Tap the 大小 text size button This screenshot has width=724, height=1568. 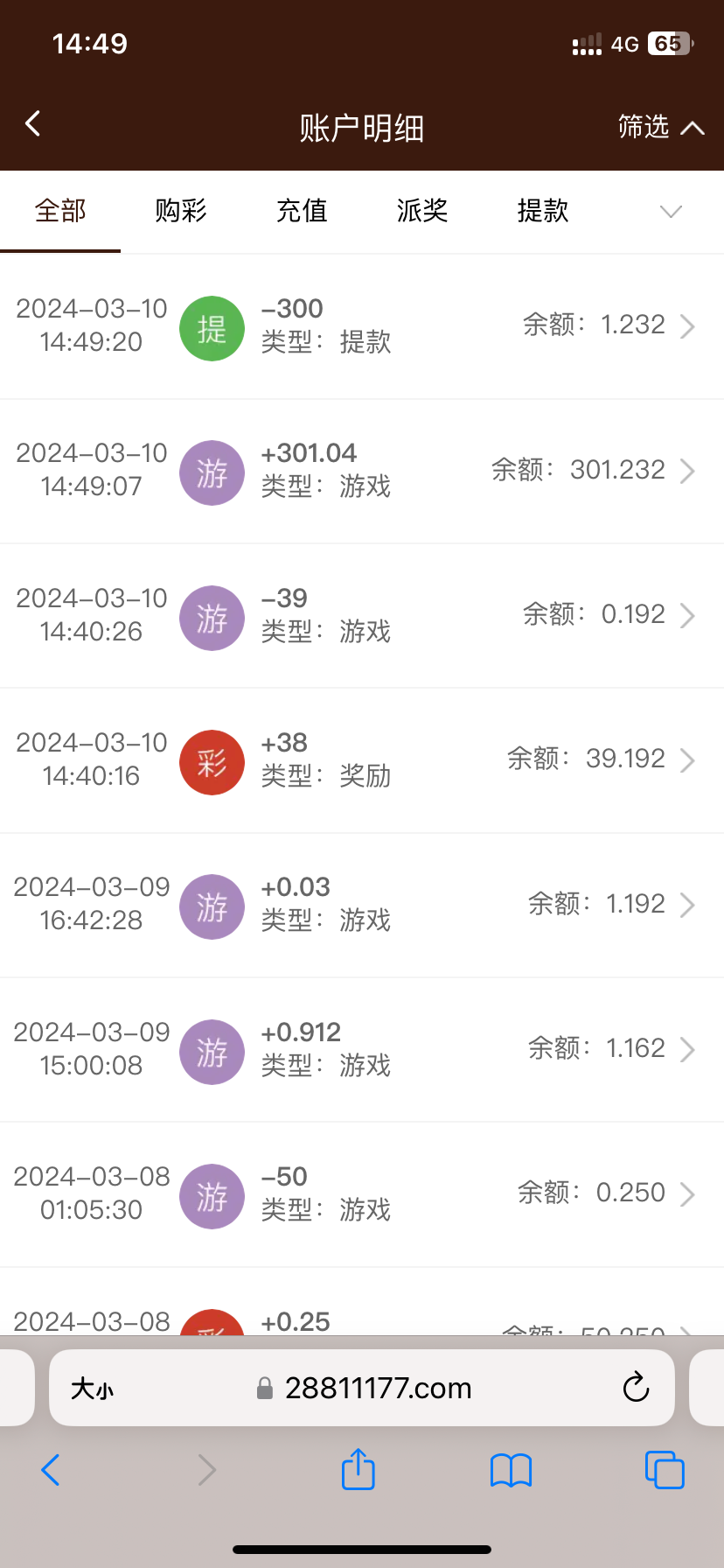(92, 1389)
